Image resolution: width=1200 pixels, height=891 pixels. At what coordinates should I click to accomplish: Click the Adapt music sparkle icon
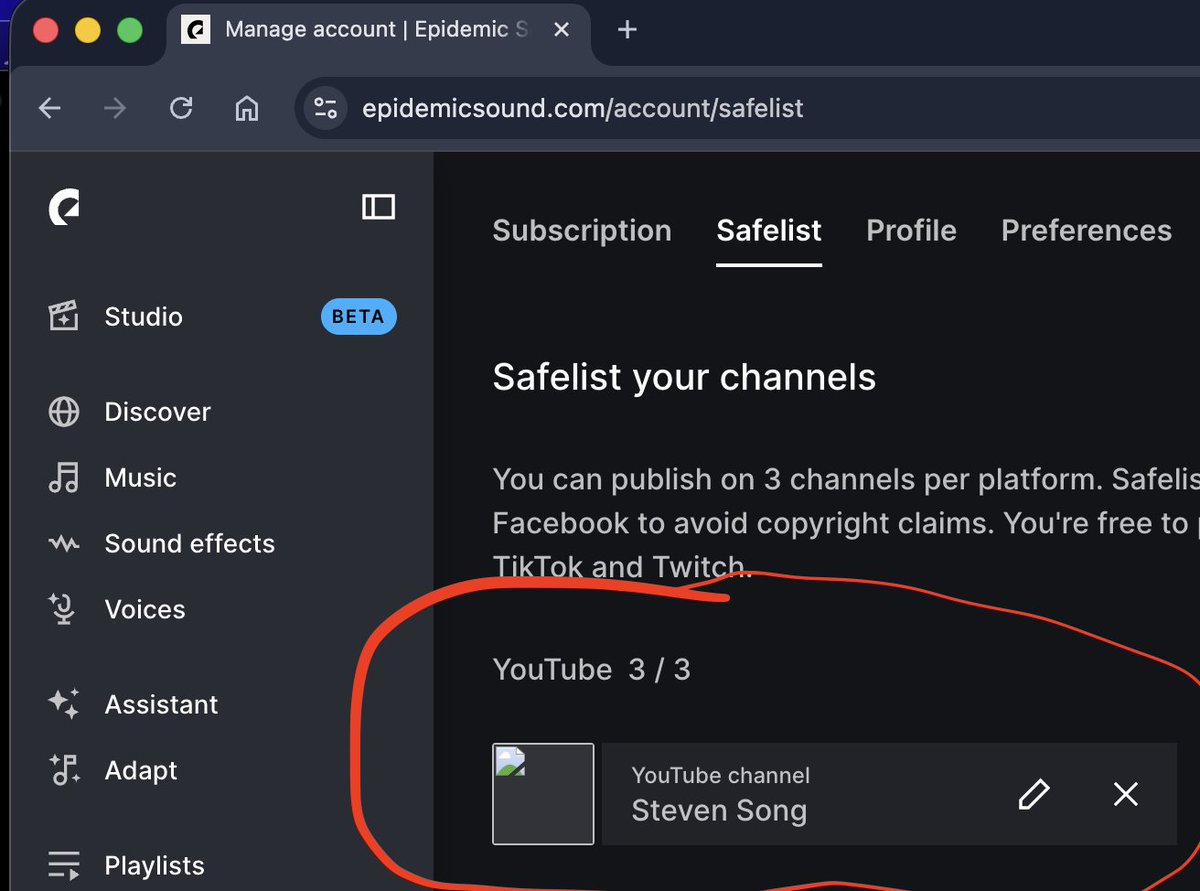(64, 770)
